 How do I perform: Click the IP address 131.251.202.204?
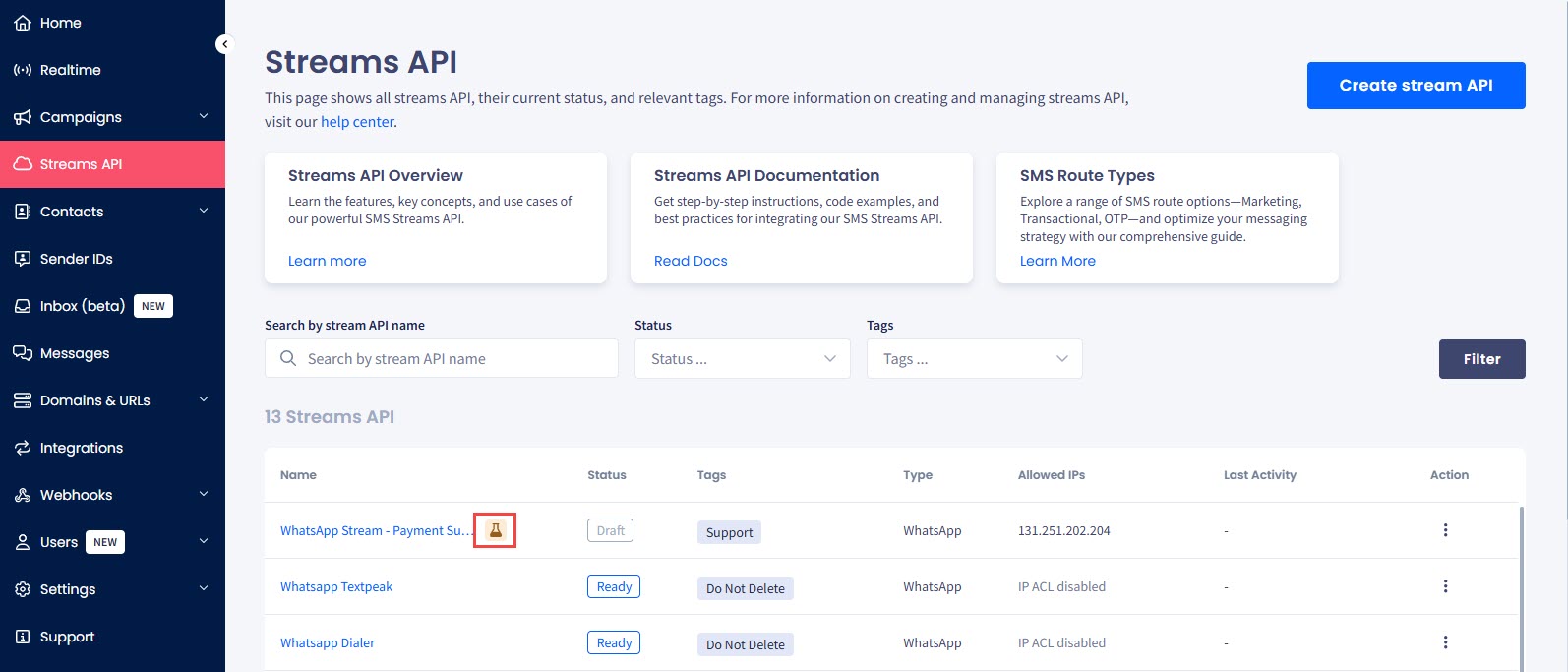pos(1064,530)
